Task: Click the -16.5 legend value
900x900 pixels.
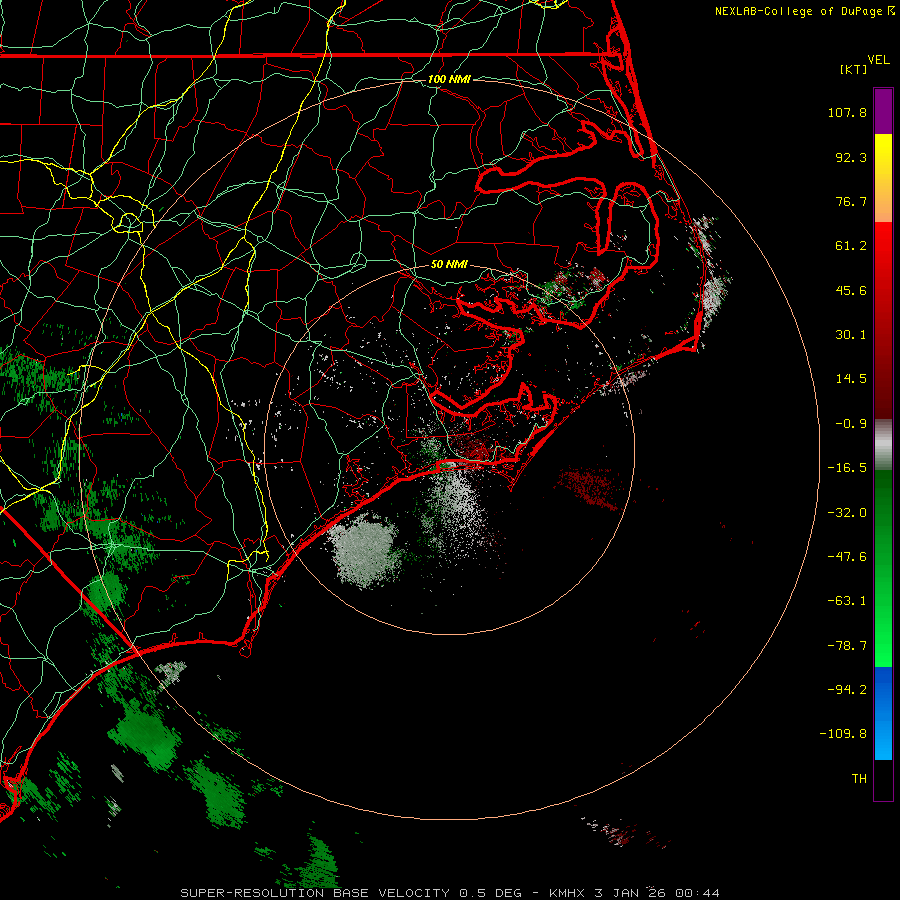Action: tap(847, 468)
